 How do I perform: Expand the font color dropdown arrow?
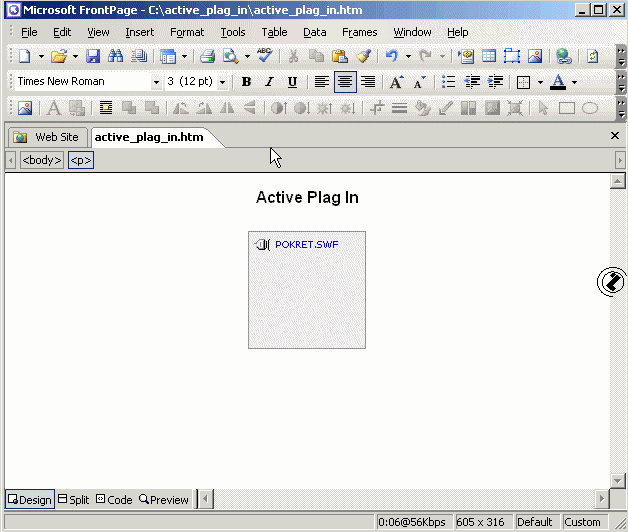tap(574, 82)
